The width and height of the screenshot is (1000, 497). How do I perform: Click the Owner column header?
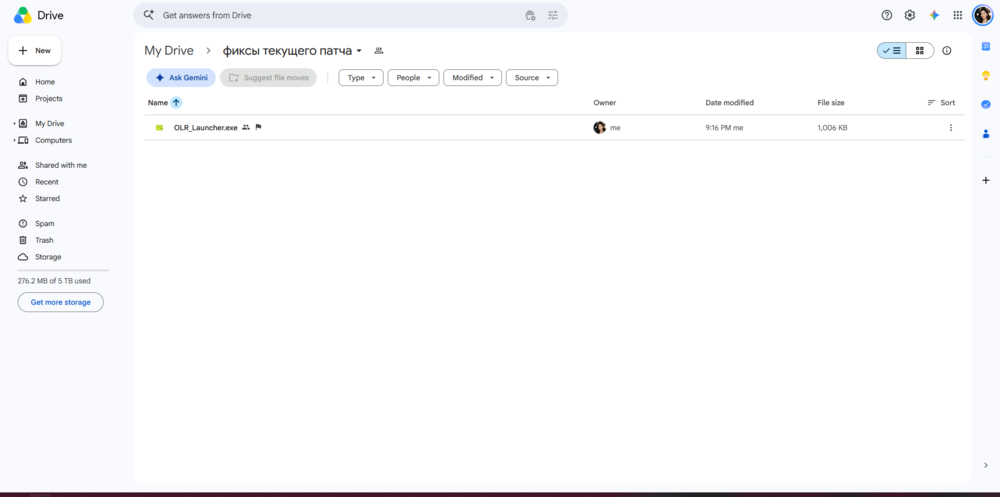pos(605,103)
